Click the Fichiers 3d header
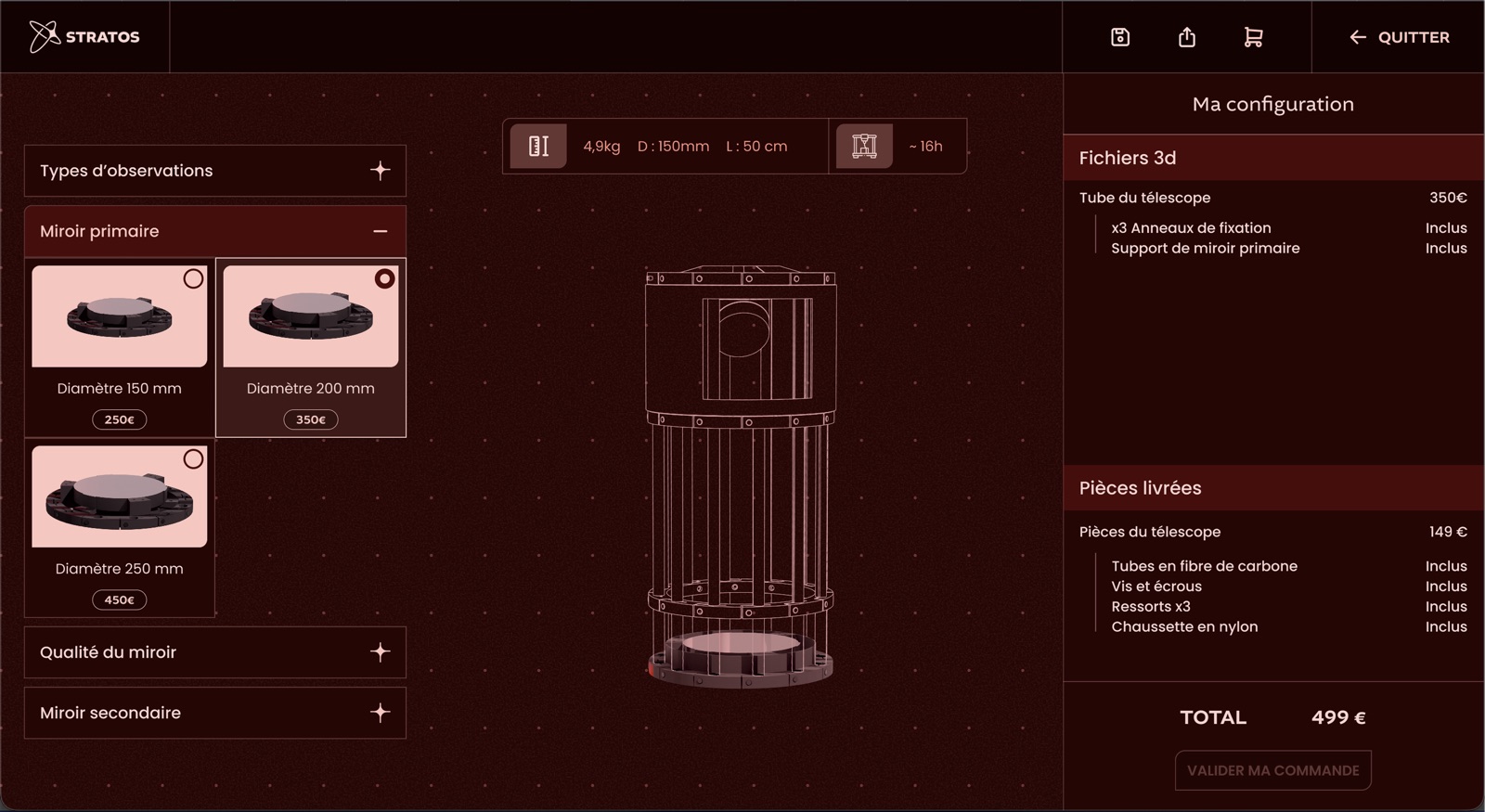Screen dimensions: 1485x812 [x=1273, y=158]
